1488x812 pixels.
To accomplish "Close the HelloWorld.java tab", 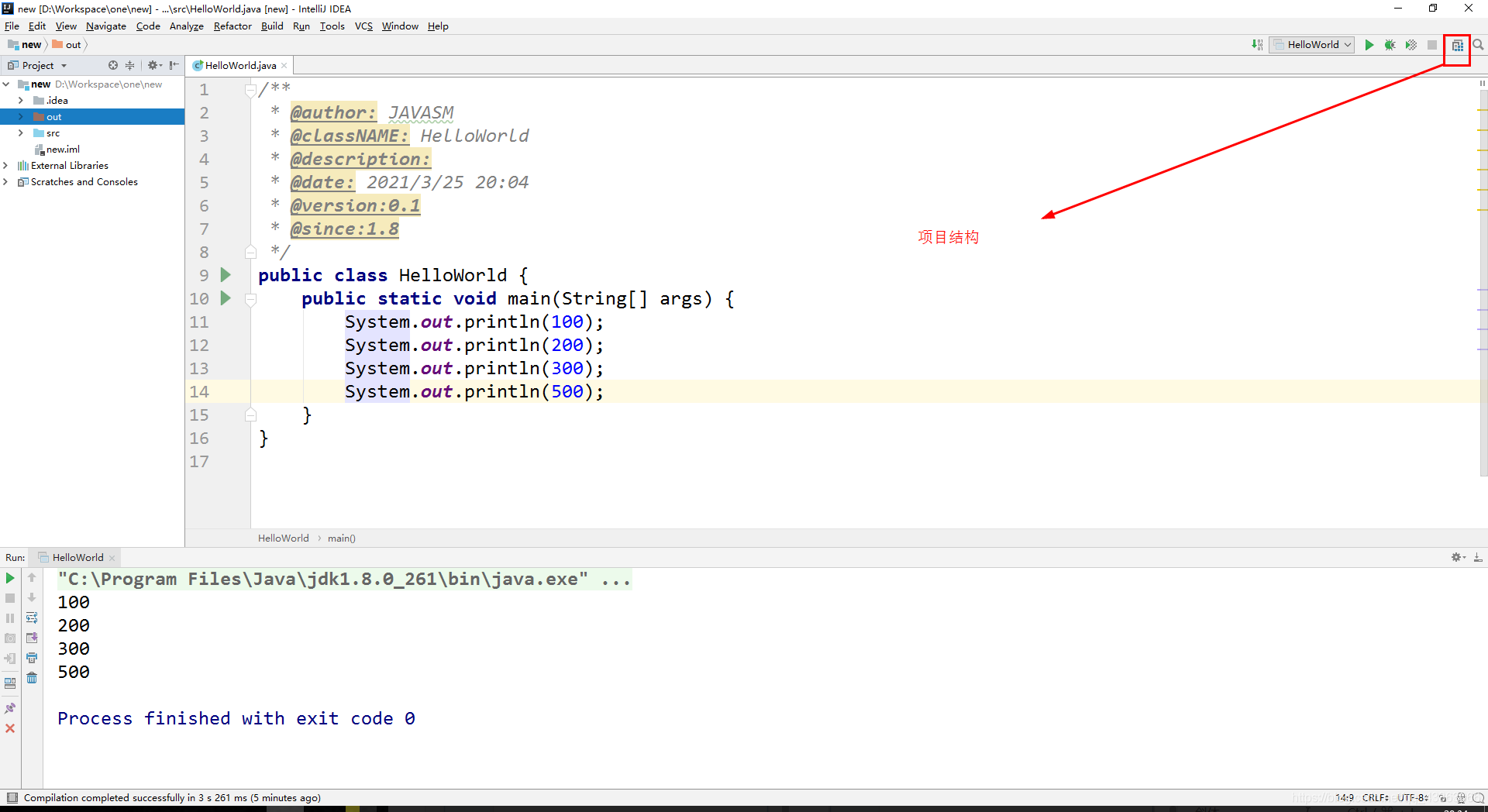I will 284,65.
